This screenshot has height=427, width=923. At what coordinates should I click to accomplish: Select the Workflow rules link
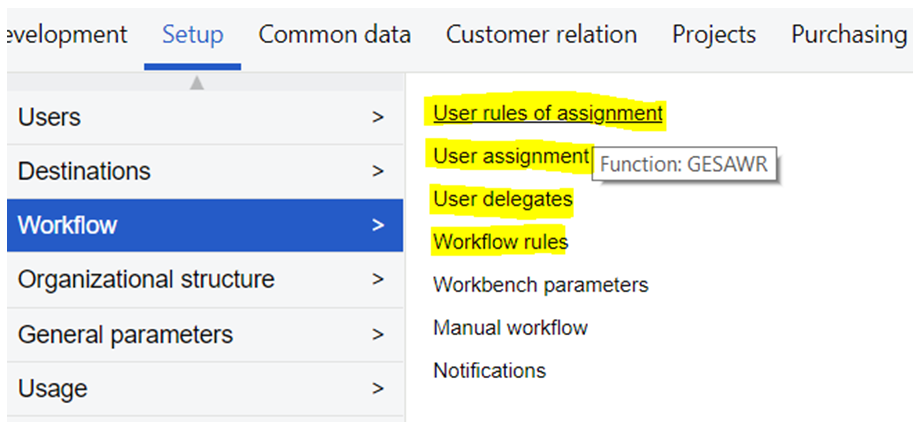(x=500, y=242)
